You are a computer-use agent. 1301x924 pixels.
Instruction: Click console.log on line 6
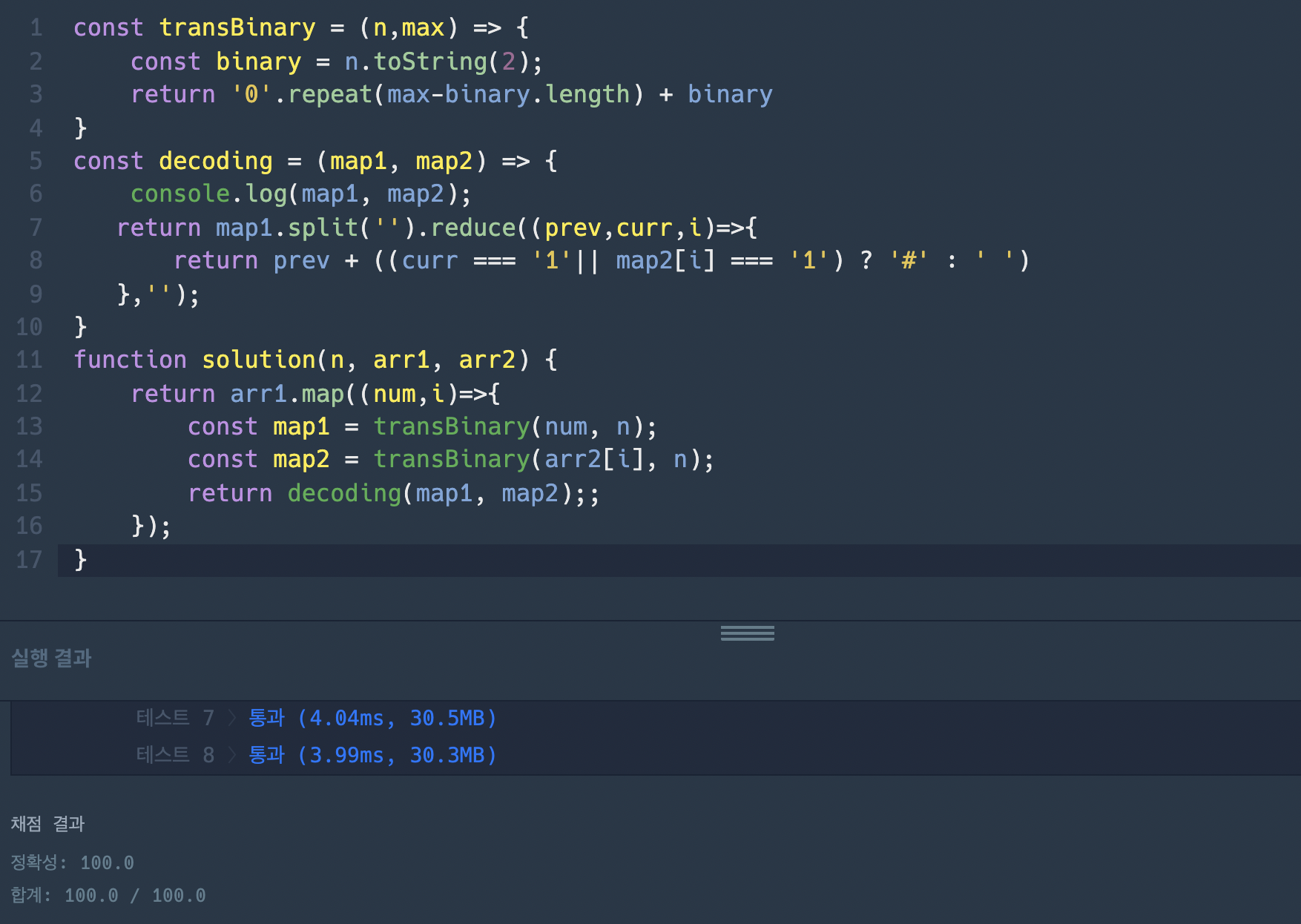209,194
